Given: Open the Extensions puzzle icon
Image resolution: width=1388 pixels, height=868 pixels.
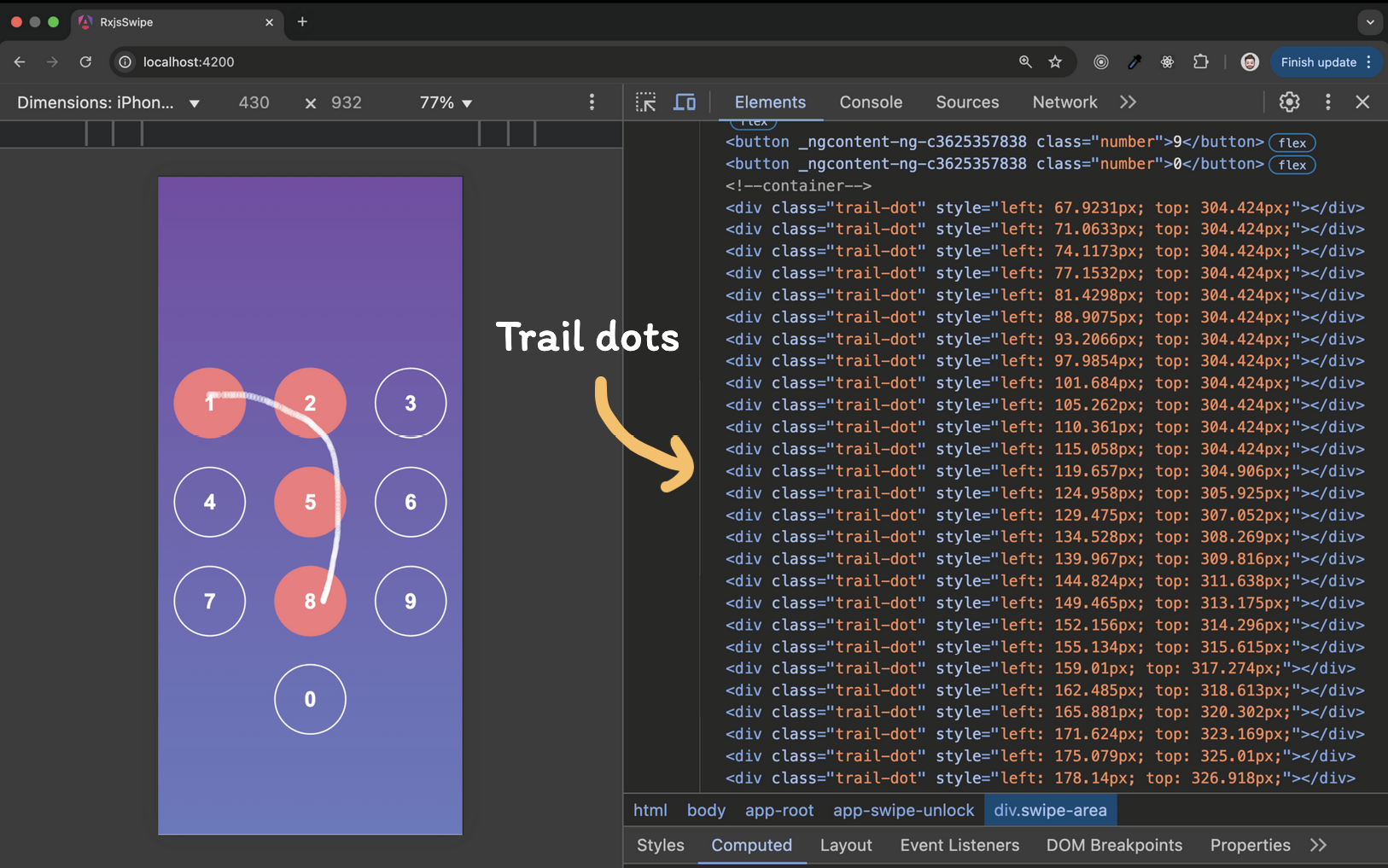Looking at the screenshot, I should pyautogui.click(x=1200, y=61).
